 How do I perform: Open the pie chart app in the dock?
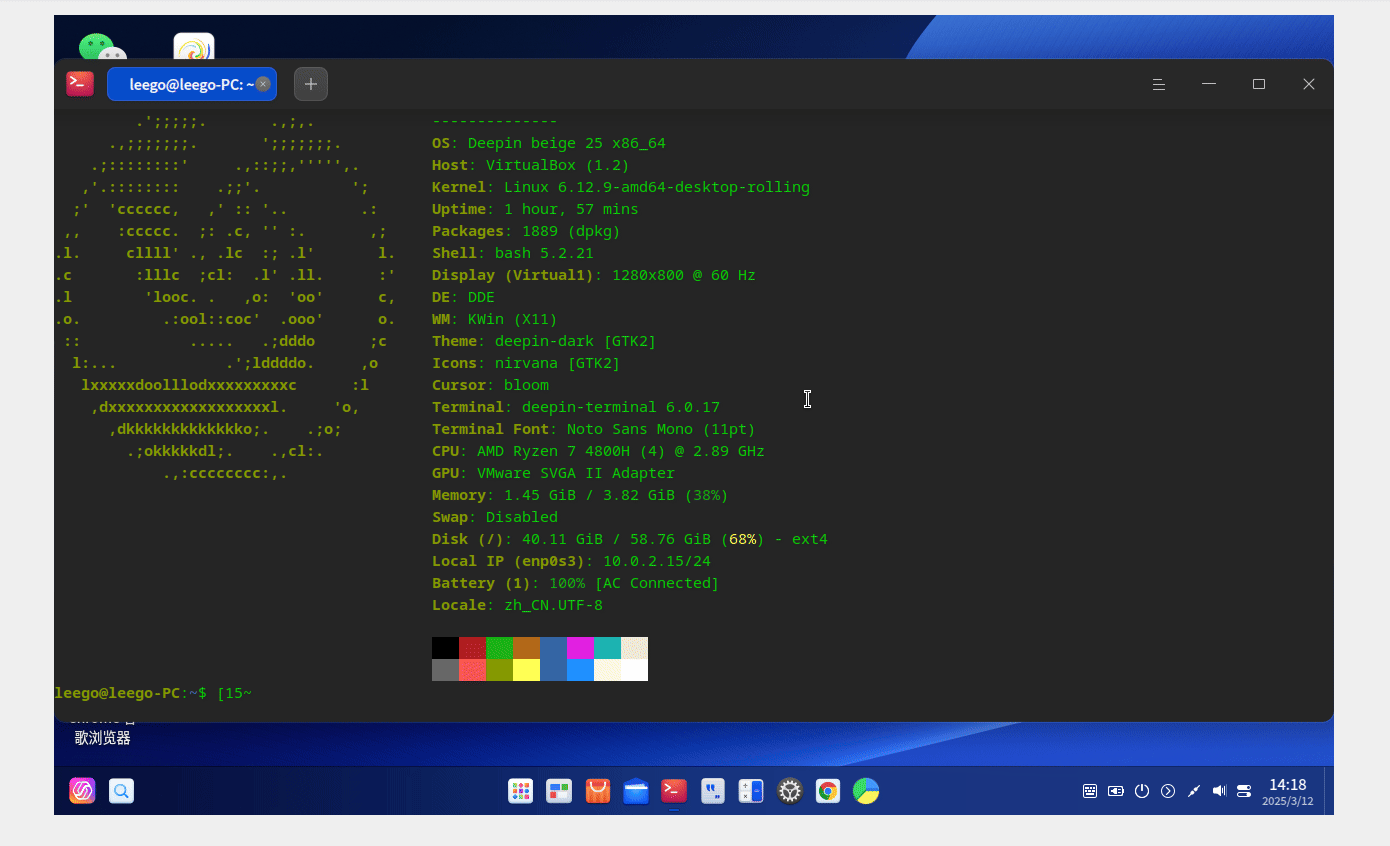tap(866, 791)
